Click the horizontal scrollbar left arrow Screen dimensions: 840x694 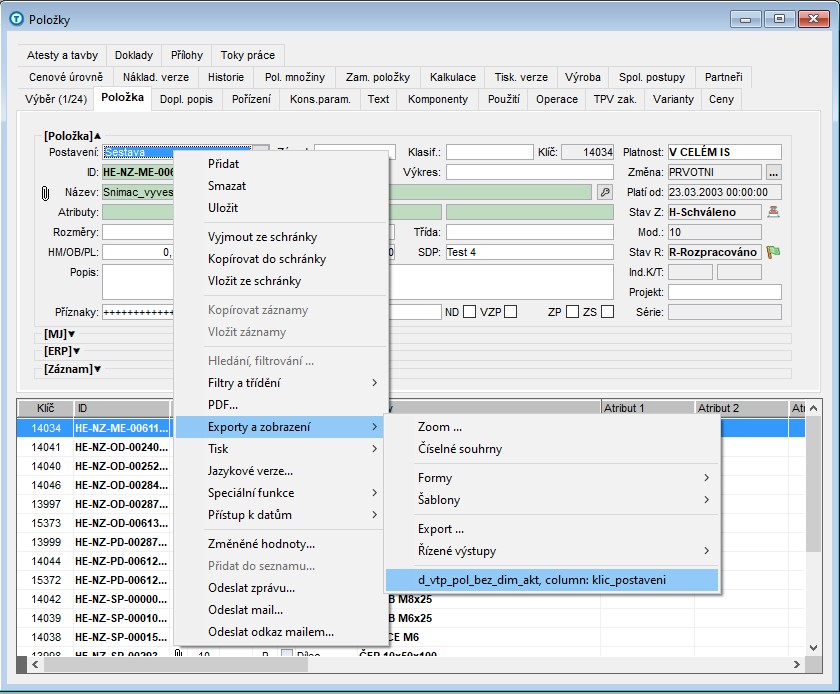tap(35, 665)
